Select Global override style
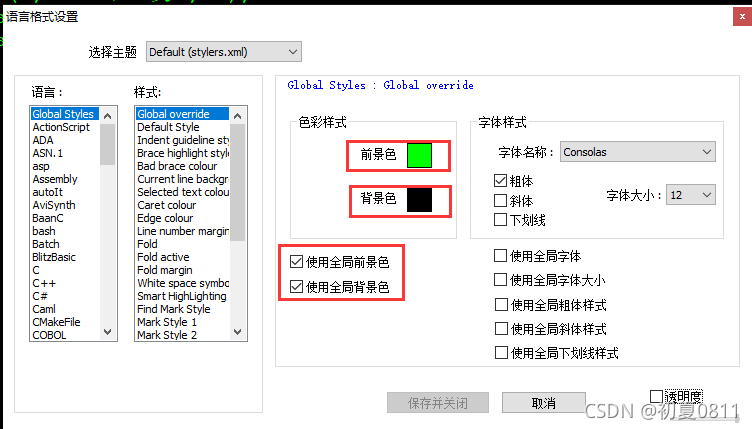The height and width of the screenshot is (429, 752). 182,114
